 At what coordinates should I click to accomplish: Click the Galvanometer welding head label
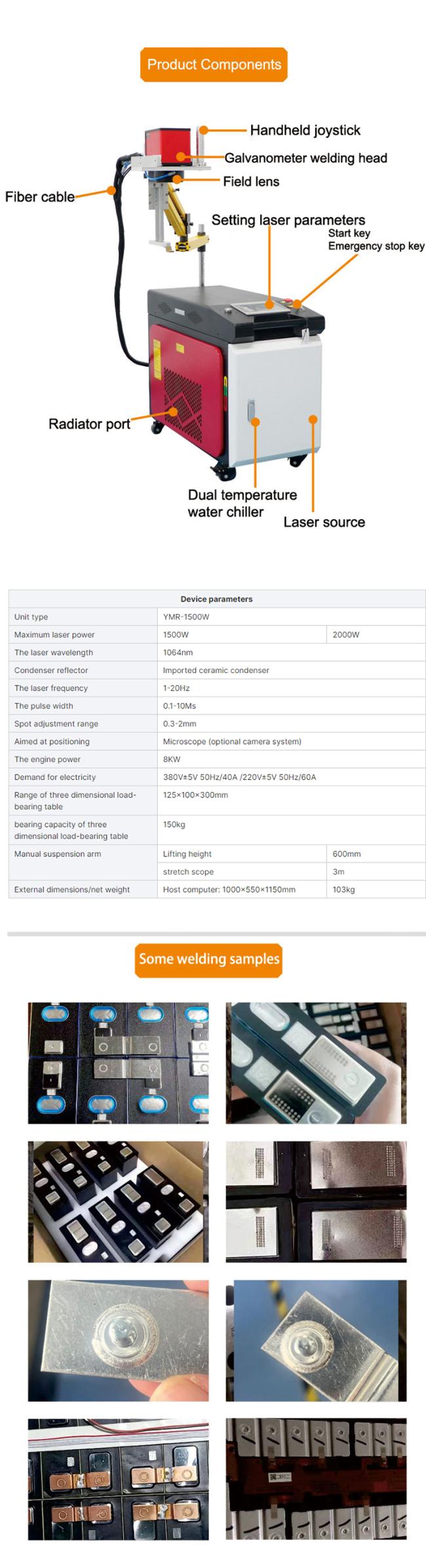pyautogui.click(x=305, y=158)
